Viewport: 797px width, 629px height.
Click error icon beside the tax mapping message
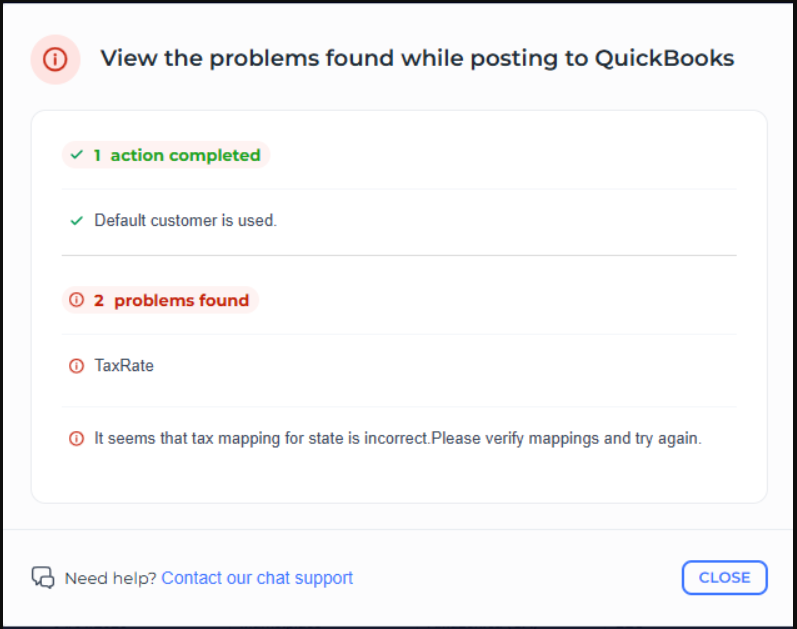[76, 438]
